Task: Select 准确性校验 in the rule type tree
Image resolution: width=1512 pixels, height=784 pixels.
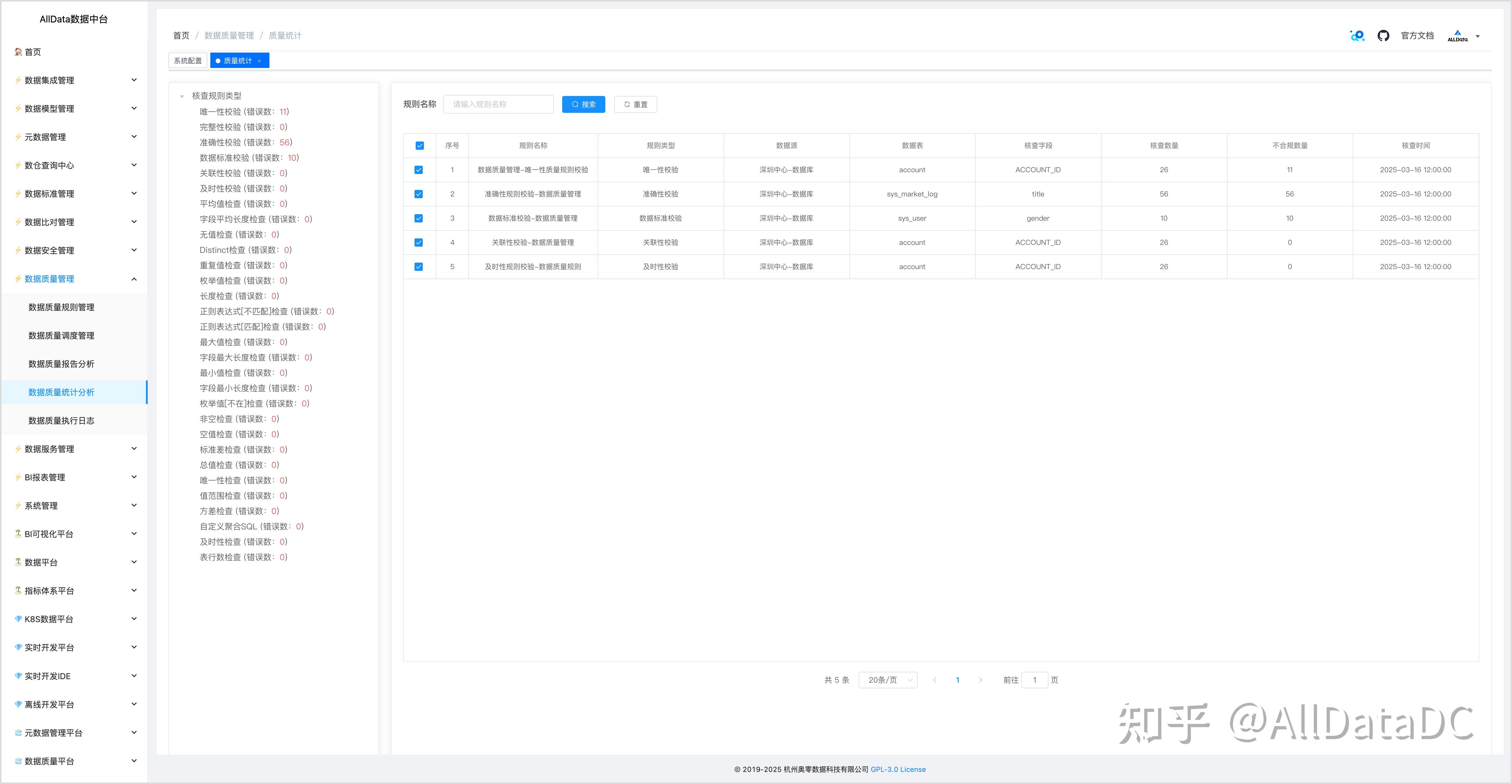Action: pos(245,143)
